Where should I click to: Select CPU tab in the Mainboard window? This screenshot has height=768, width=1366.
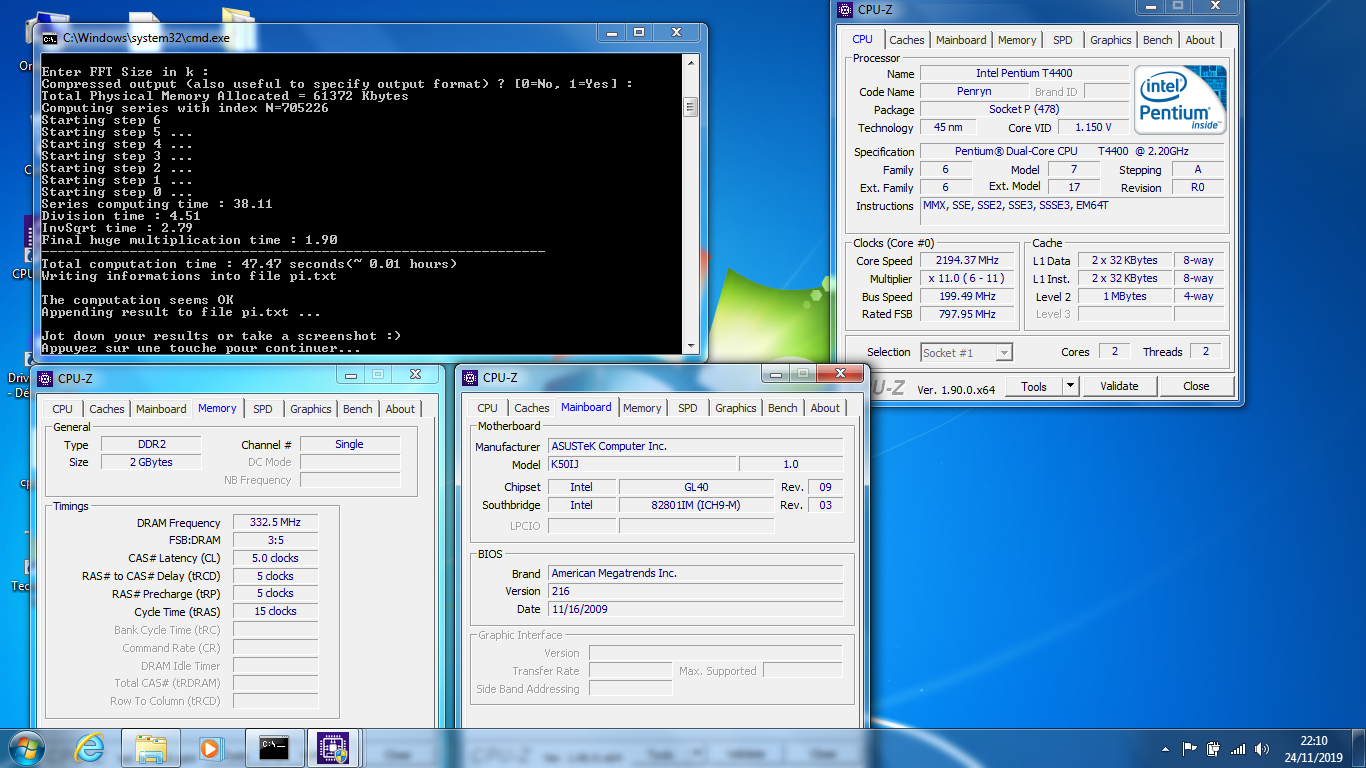(x=488, y=408)
